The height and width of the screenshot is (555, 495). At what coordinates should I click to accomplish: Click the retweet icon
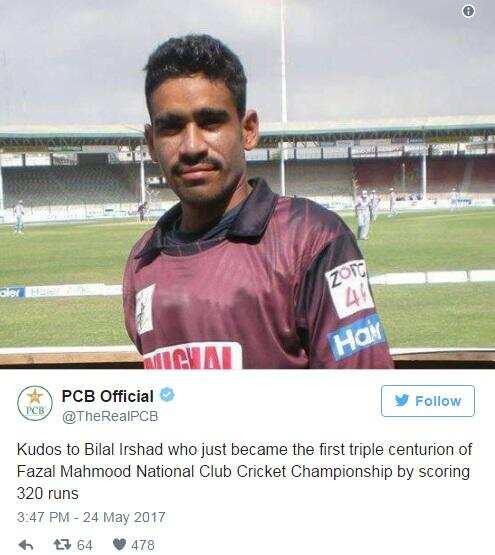[62, 544]
